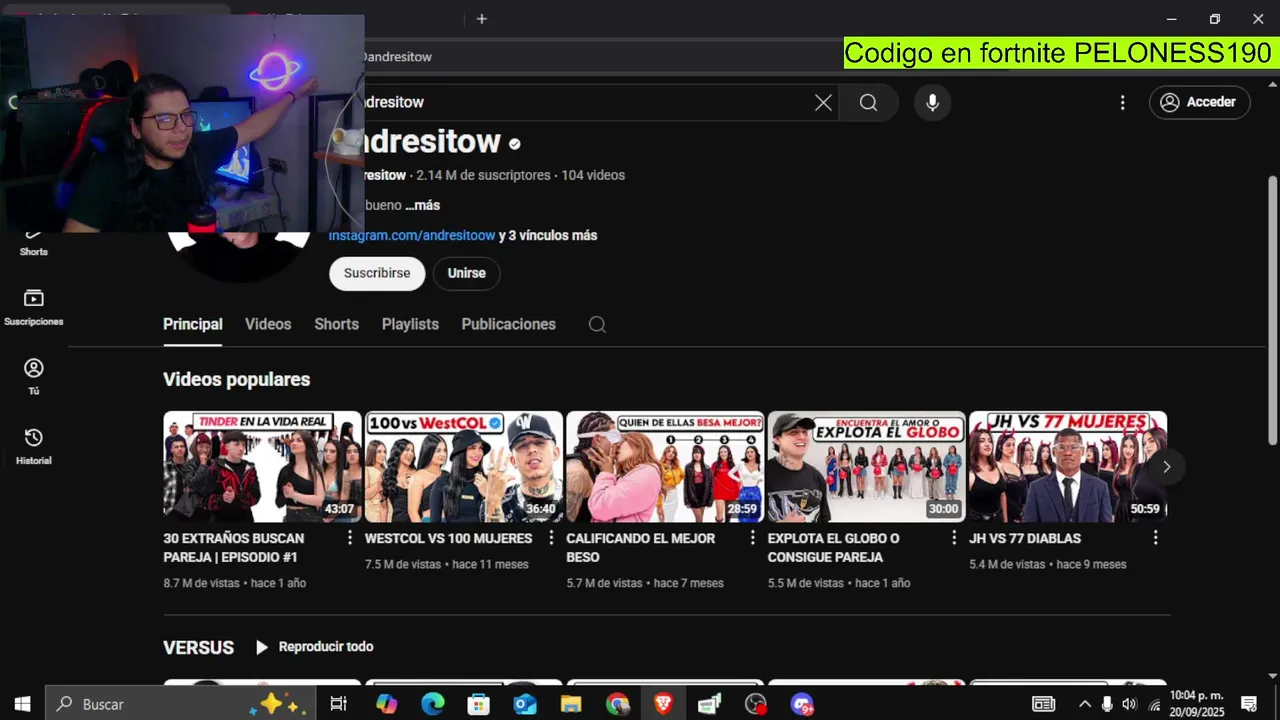Screen dimensions: 1280x720
Task: Open Microsoft Store from taskbar
Action: [x=479, y=704]
